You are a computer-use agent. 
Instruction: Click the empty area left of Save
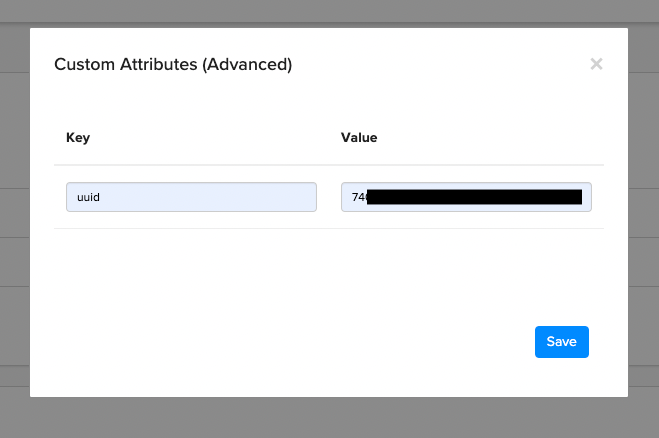coord(300,342)
